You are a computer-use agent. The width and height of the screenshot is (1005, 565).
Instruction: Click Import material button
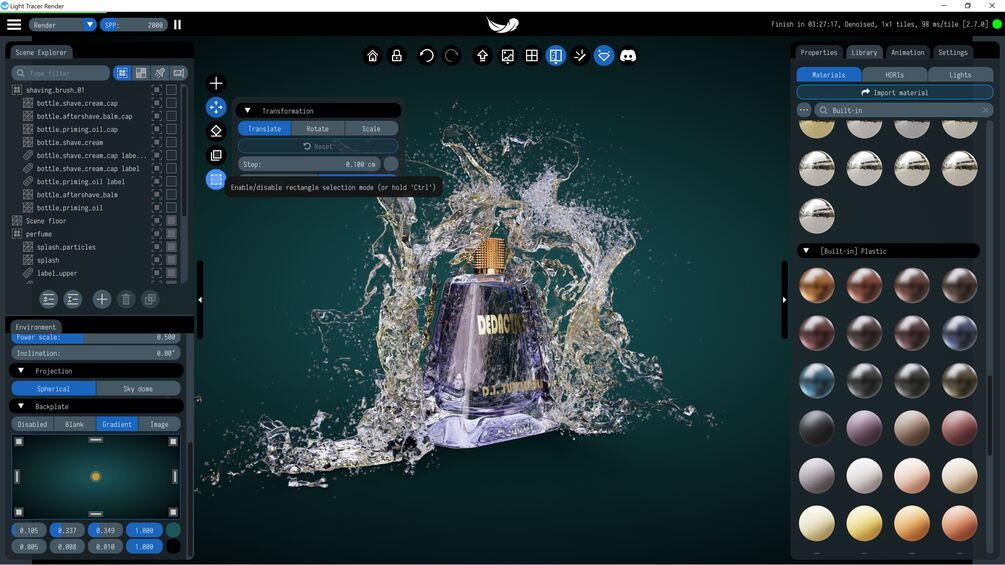click(895, 92)
